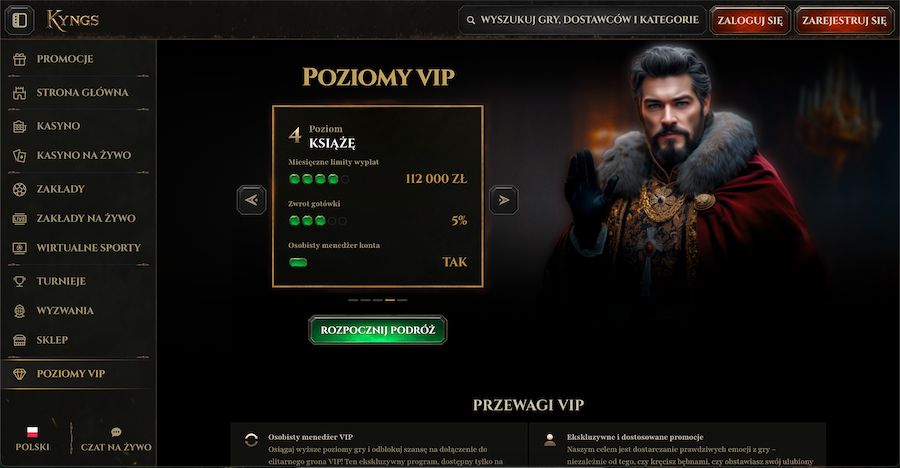
Task: Select the Zakłady na żywo menu item
Action: tap(78, 218)
